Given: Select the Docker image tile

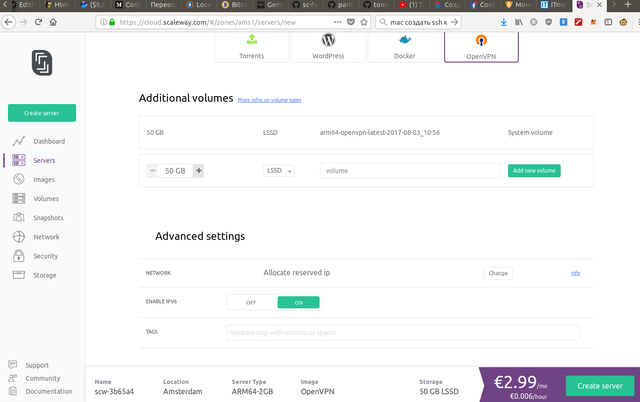Looking at the screenshot, I should (x=404, y=47).
